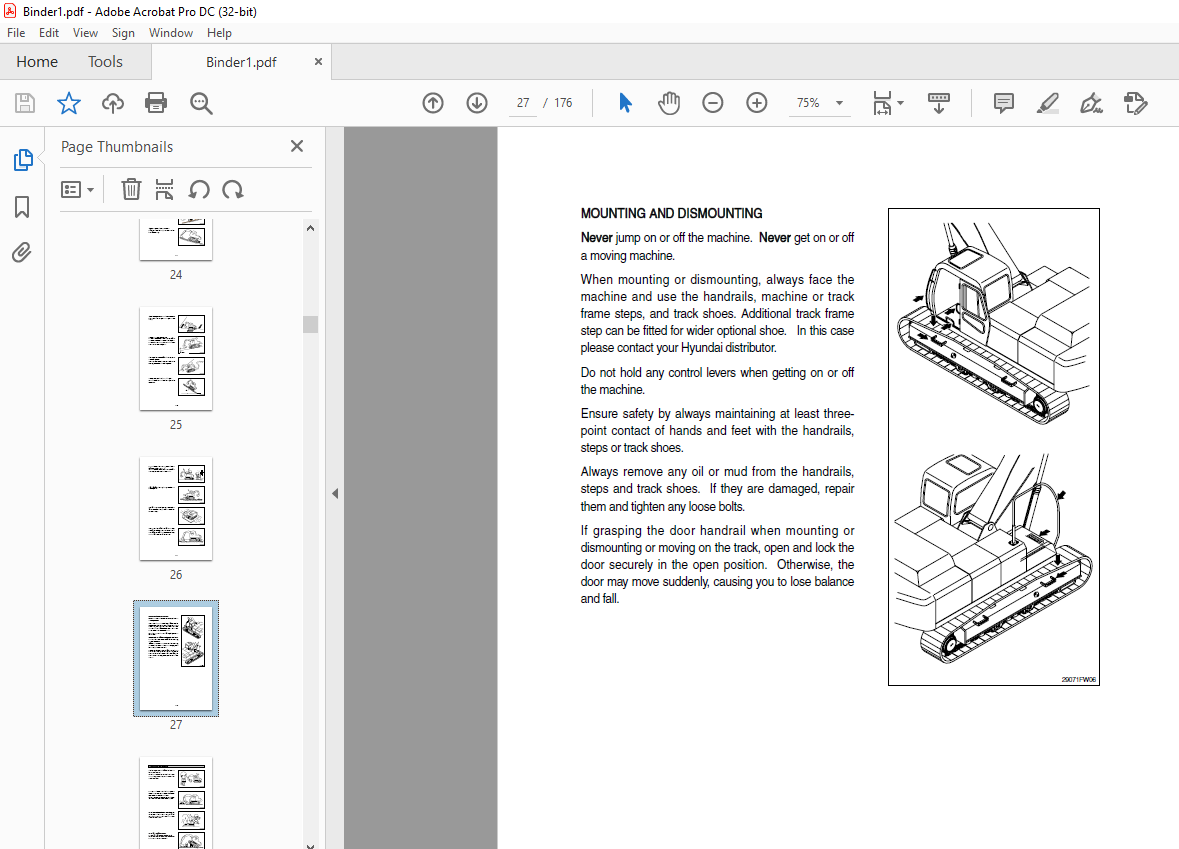Toggle the Bookmarks pane
Image resolution: width=1179 pixels, height=849 pixels.
[22, 207]
